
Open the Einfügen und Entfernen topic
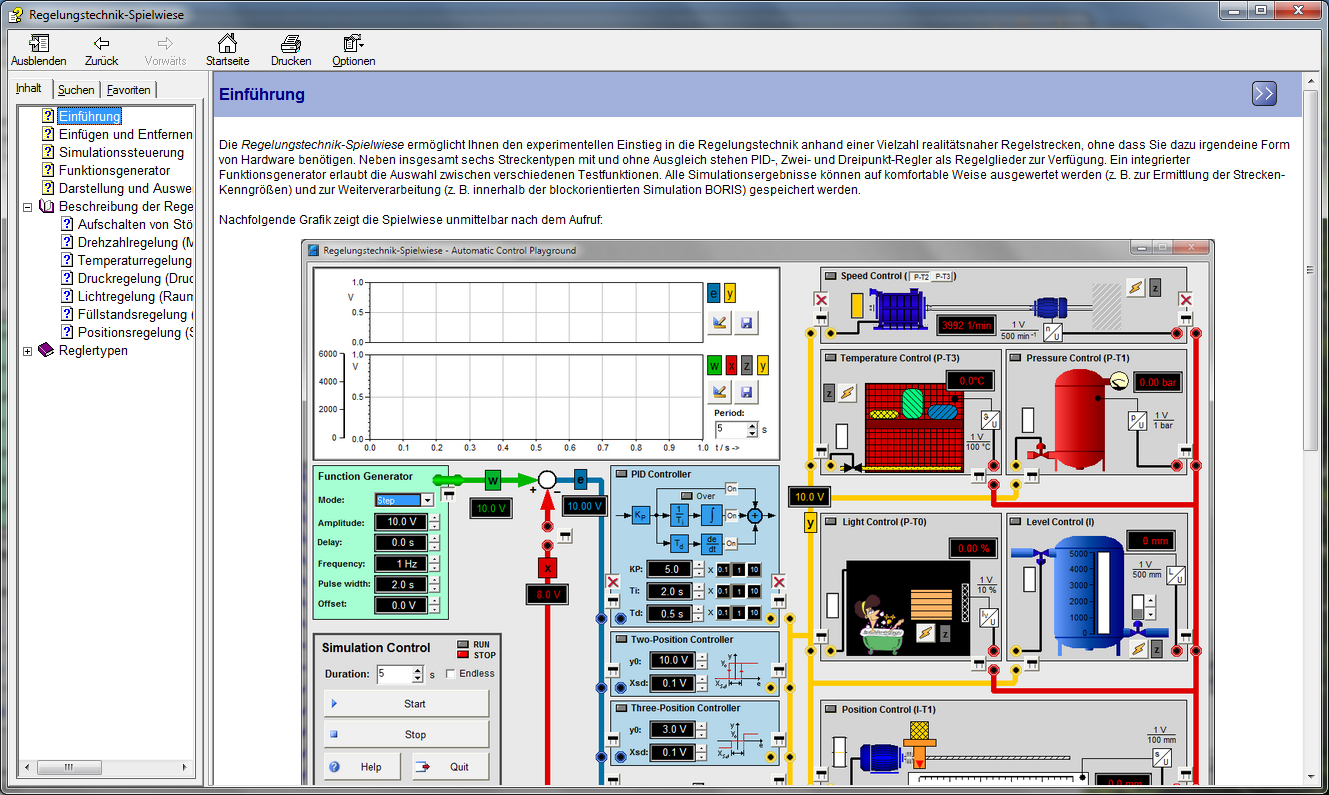[x=125, y=134]
